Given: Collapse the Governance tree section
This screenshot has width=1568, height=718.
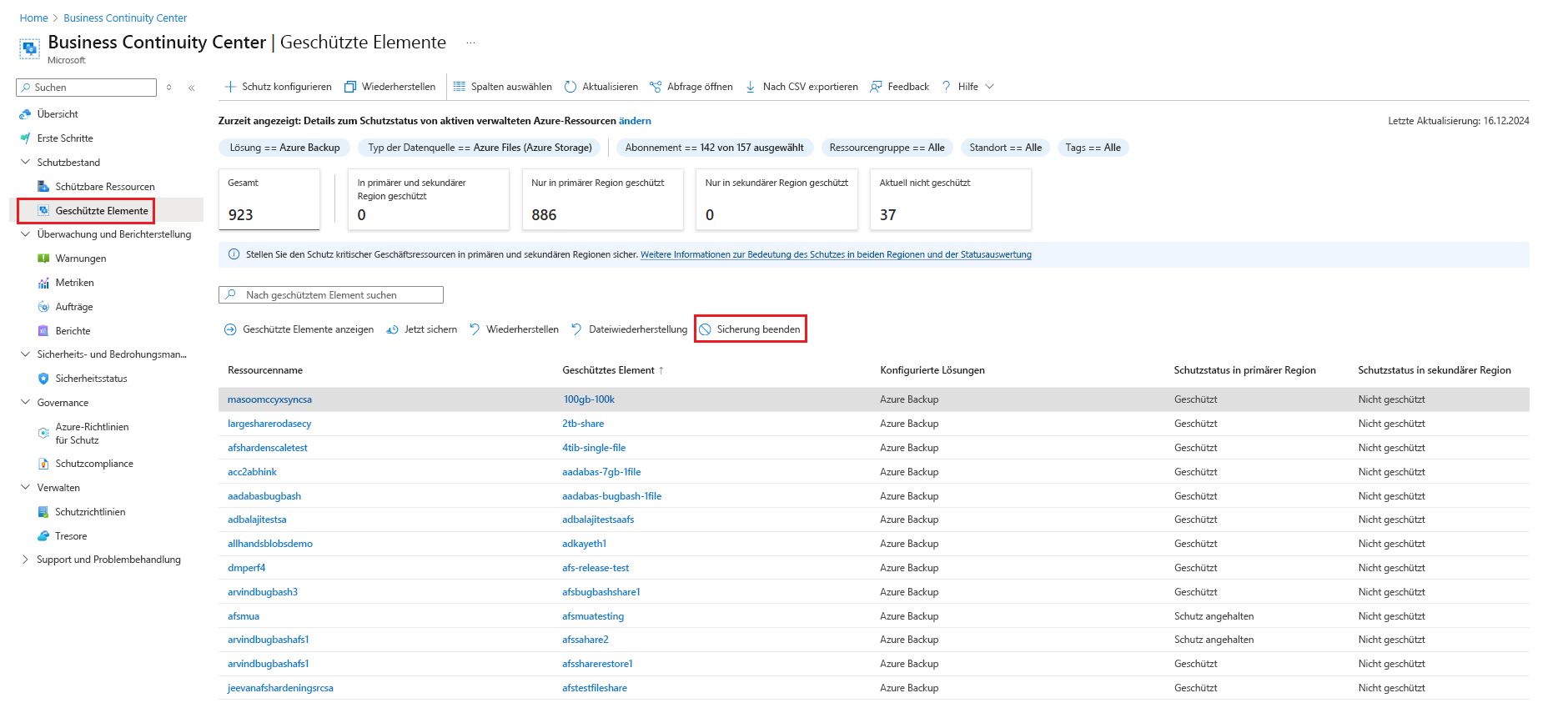Looking at the screenshot, I should coord(25,403).
